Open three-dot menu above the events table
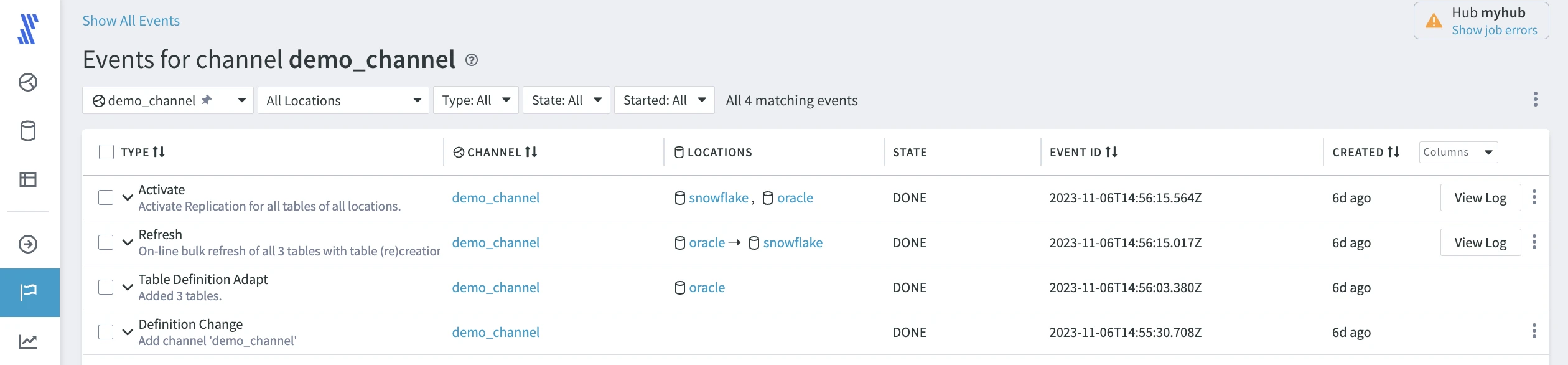This screenshot has width=1568, height=365. pos(1536,100)
